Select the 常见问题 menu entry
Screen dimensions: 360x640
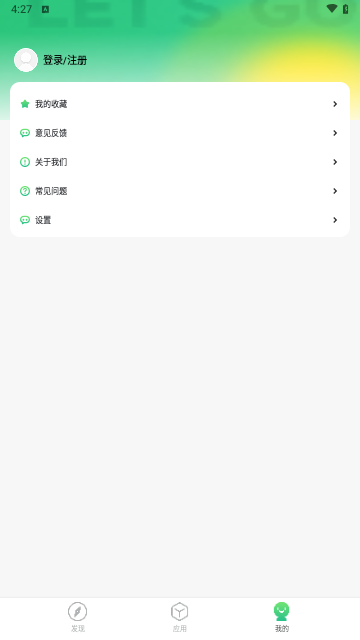[180, 191]
